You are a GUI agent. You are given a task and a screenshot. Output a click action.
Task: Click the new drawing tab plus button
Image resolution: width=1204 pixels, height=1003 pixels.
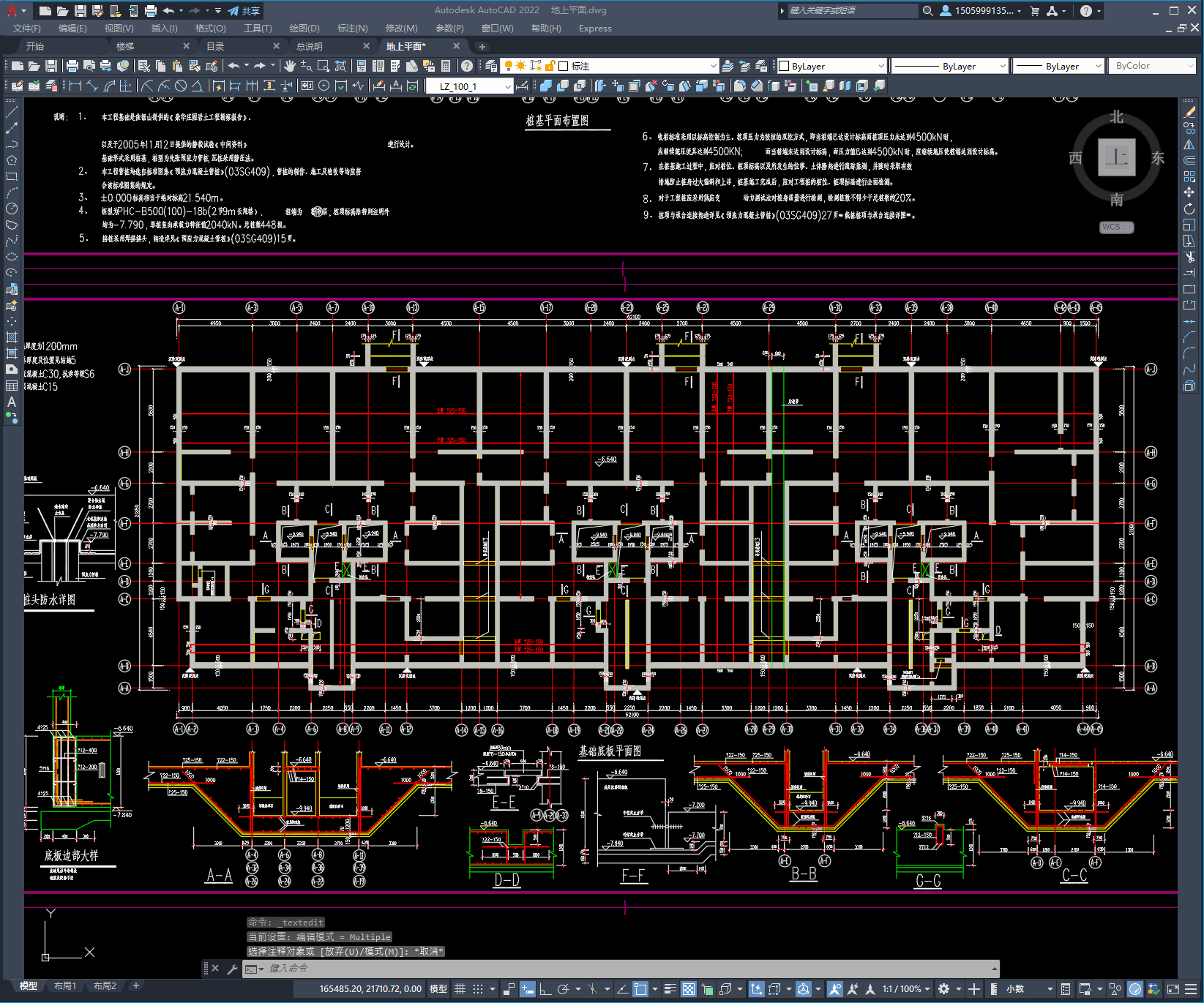pos(482,46)
